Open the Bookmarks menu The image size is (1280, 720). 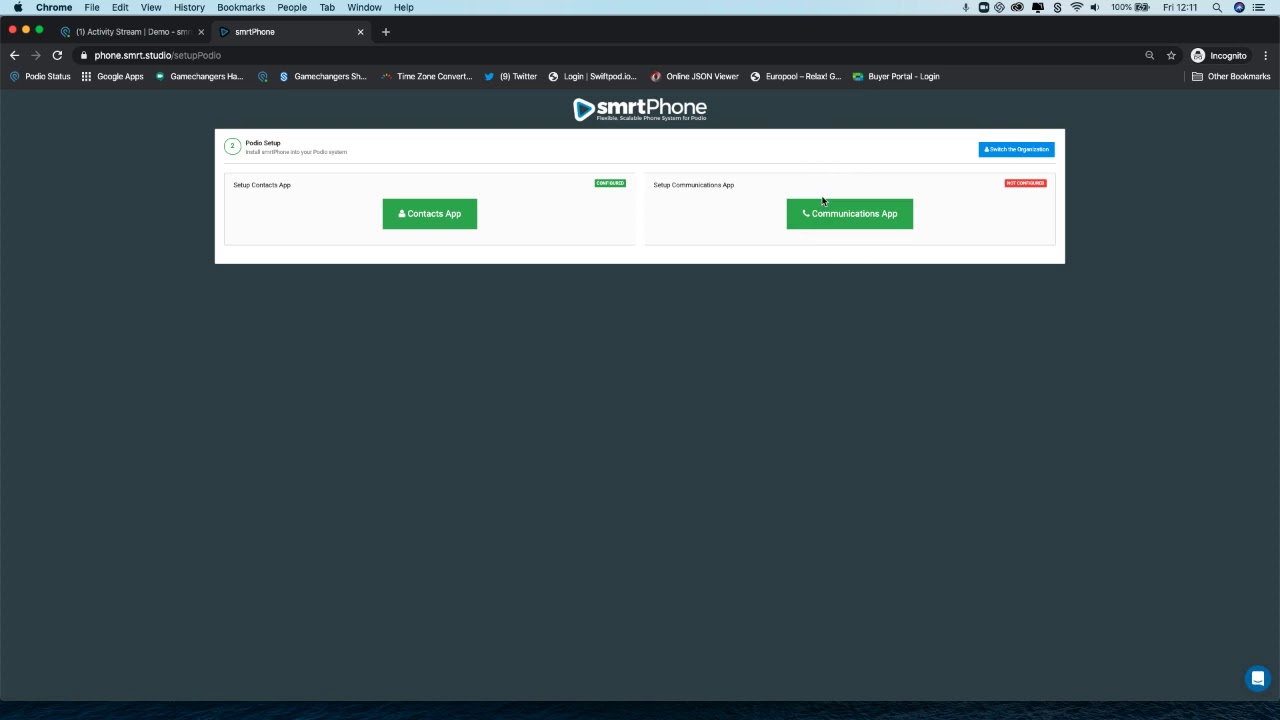[x=241, y=7]
